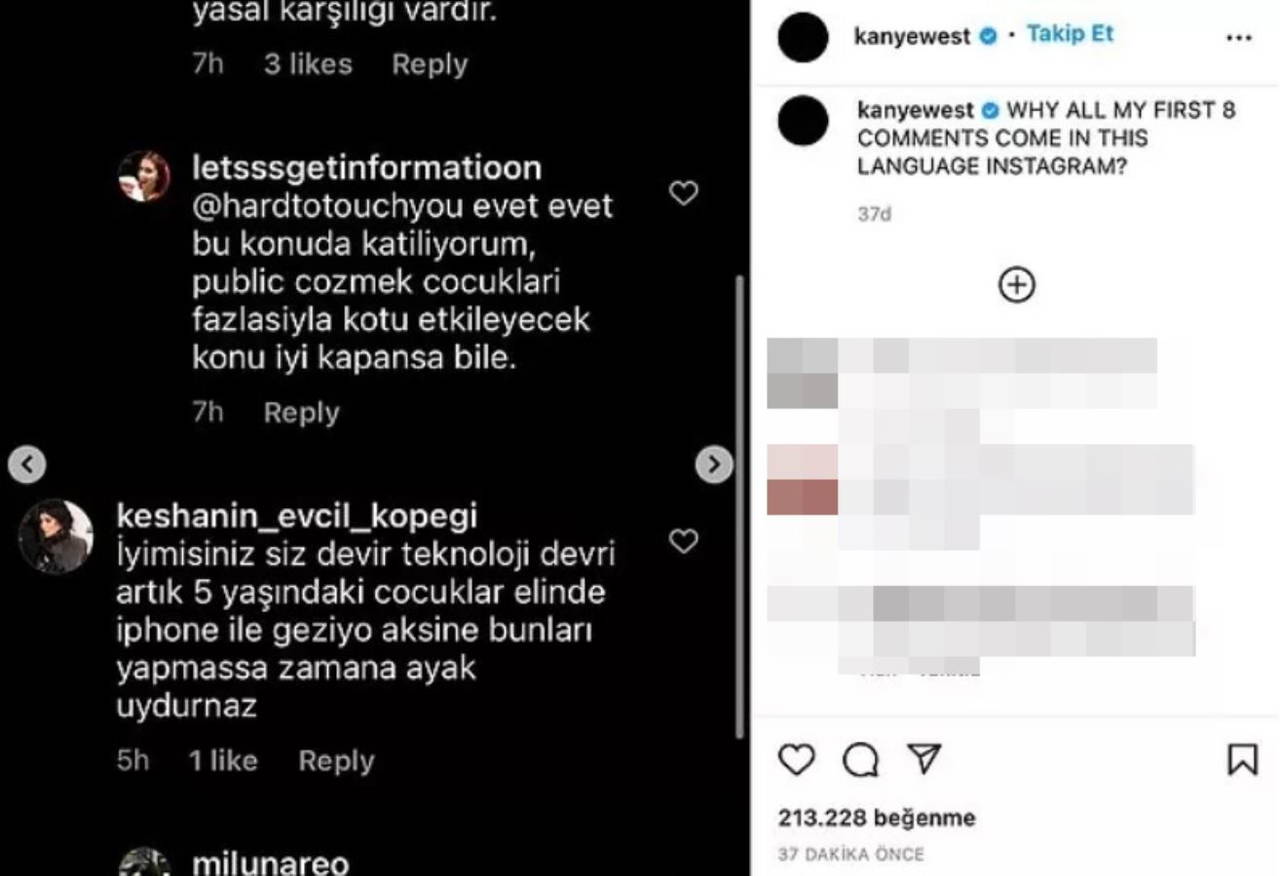Follow kanyewest via Takip Et

[x=1070, y=34]
